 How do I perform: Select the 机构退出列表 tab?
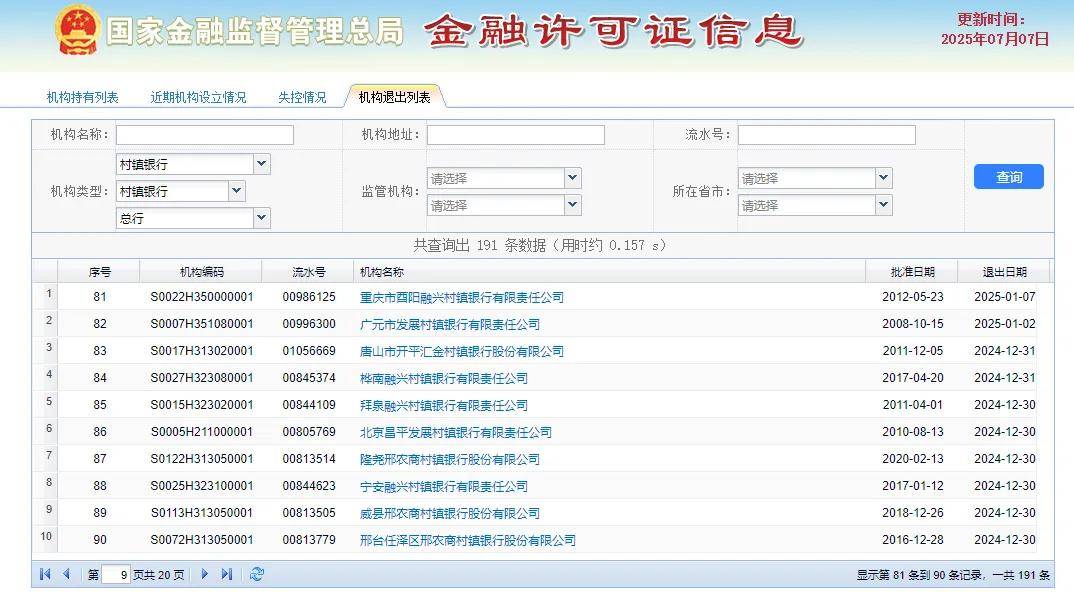(395, 97)
